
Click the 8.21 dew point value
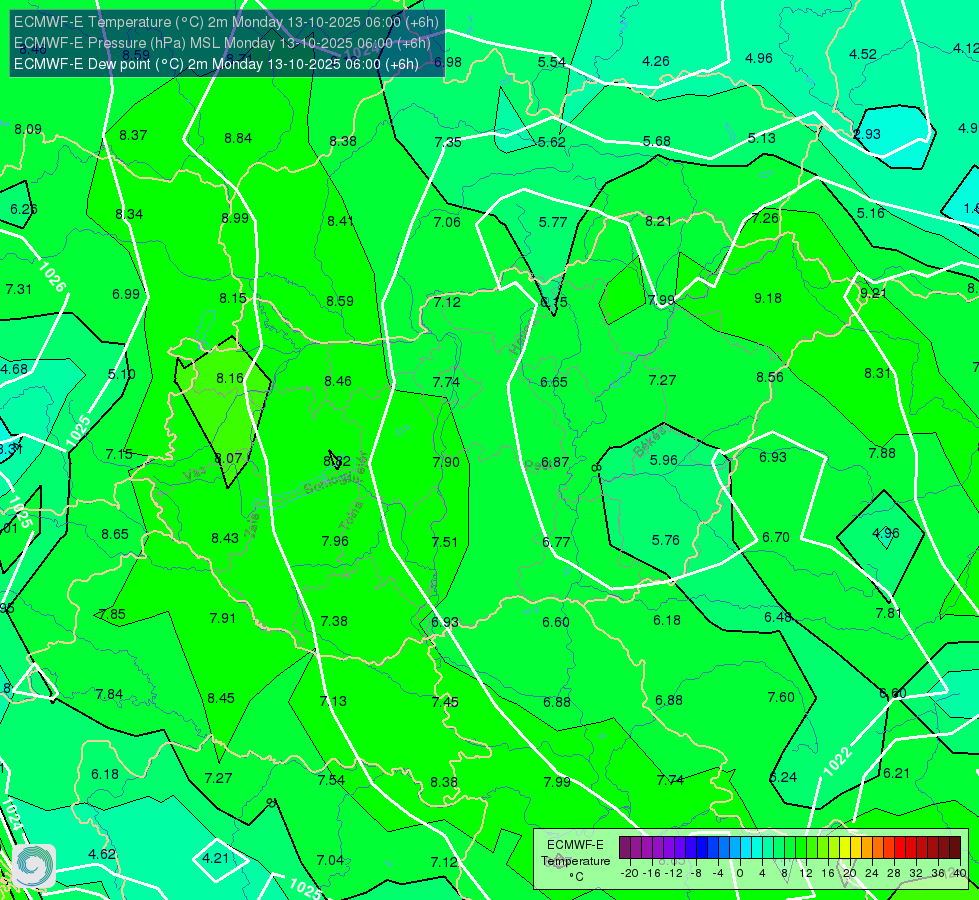point(658,221)
